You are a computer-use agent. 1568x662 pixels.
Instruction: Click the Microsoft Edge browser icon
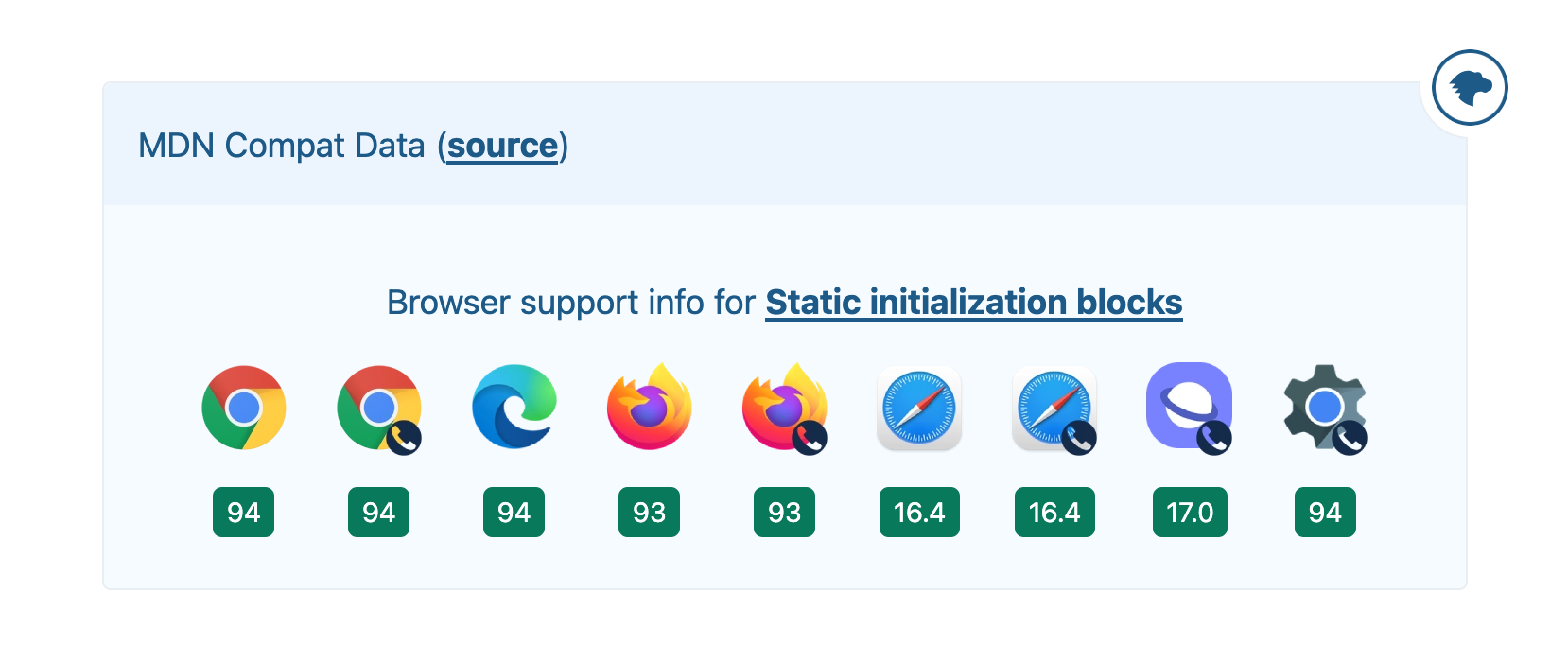pyautogui.click(x=514, y=407)
